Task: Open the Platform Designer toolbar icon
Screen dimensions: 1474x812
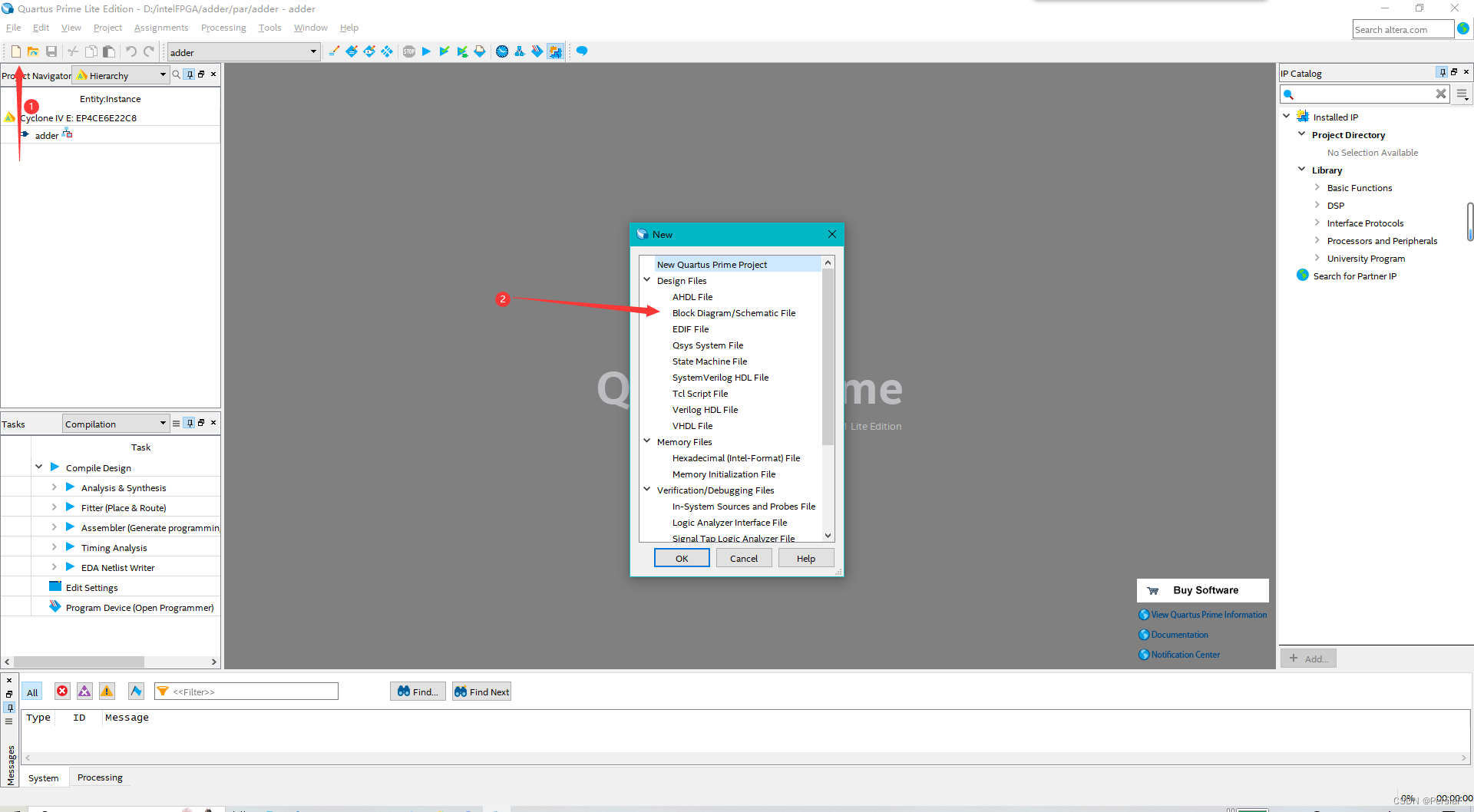Action: click(x=555, y=51)
